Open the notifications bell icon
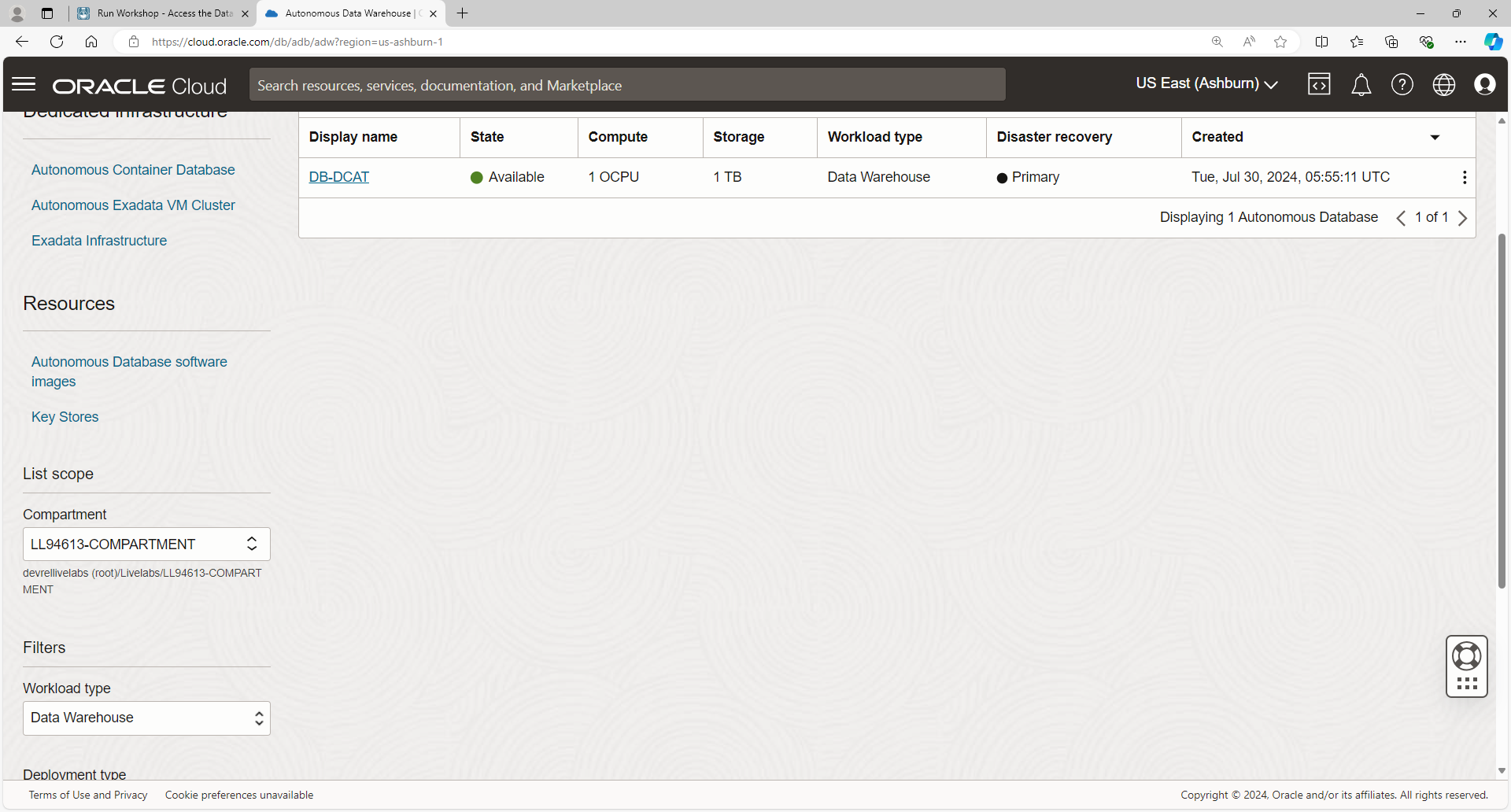Screen dimensions: 1511x812 point(1361,84)
